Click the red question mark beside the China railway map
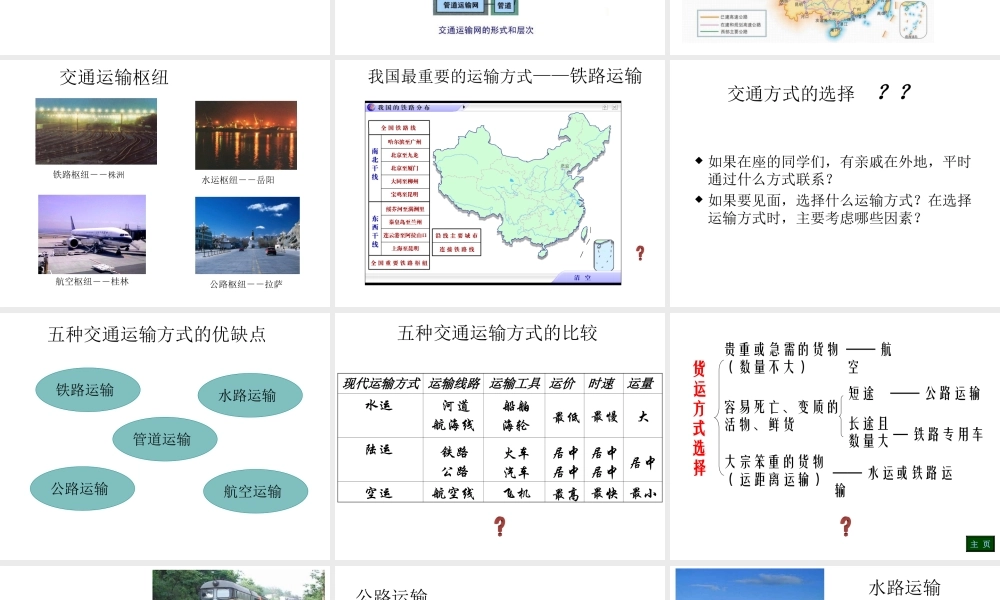Screen dimensions: 1000x600 click(x=640, y=253)
